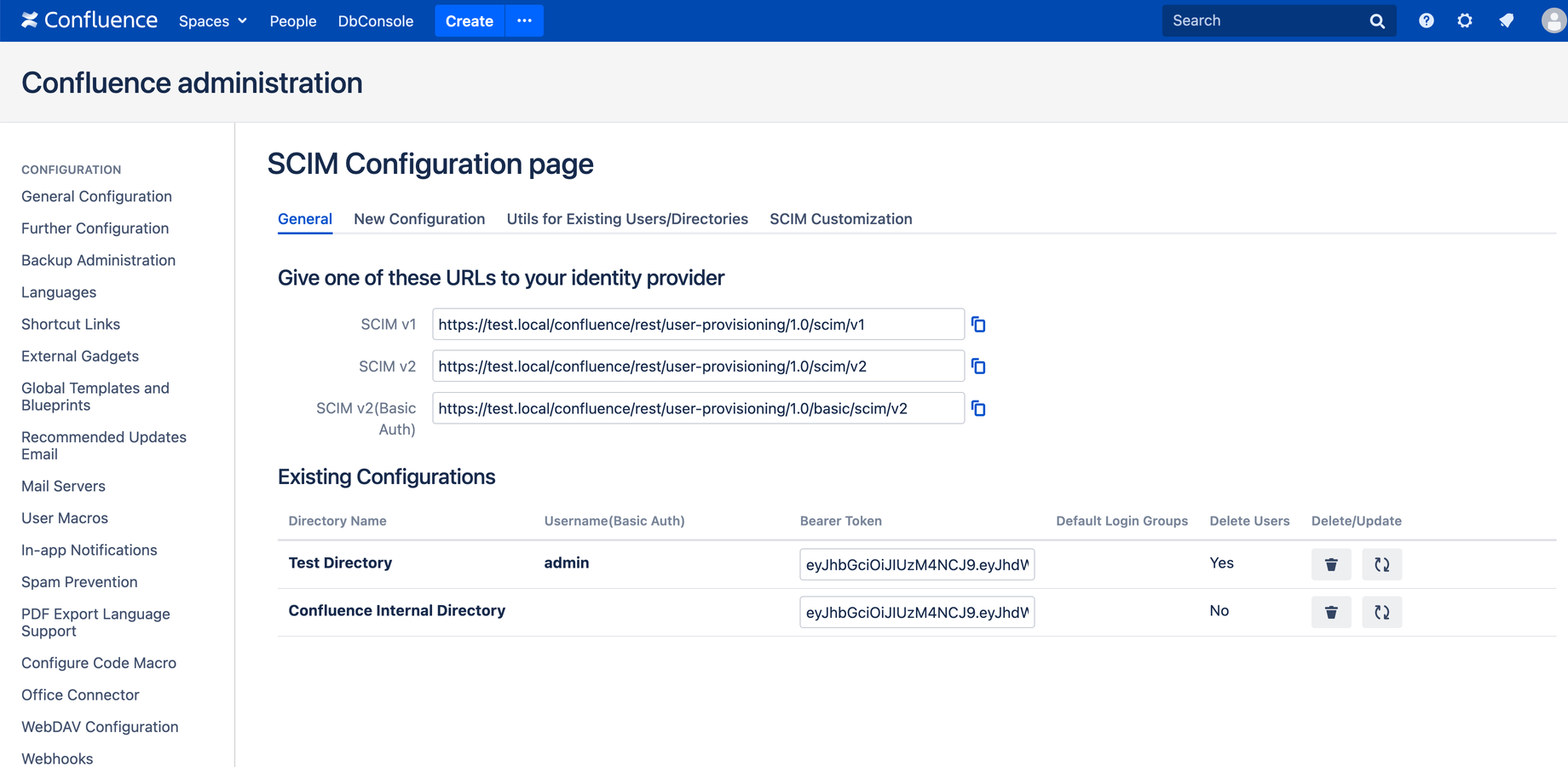Open Mail Servers link

tap(63, 486)
